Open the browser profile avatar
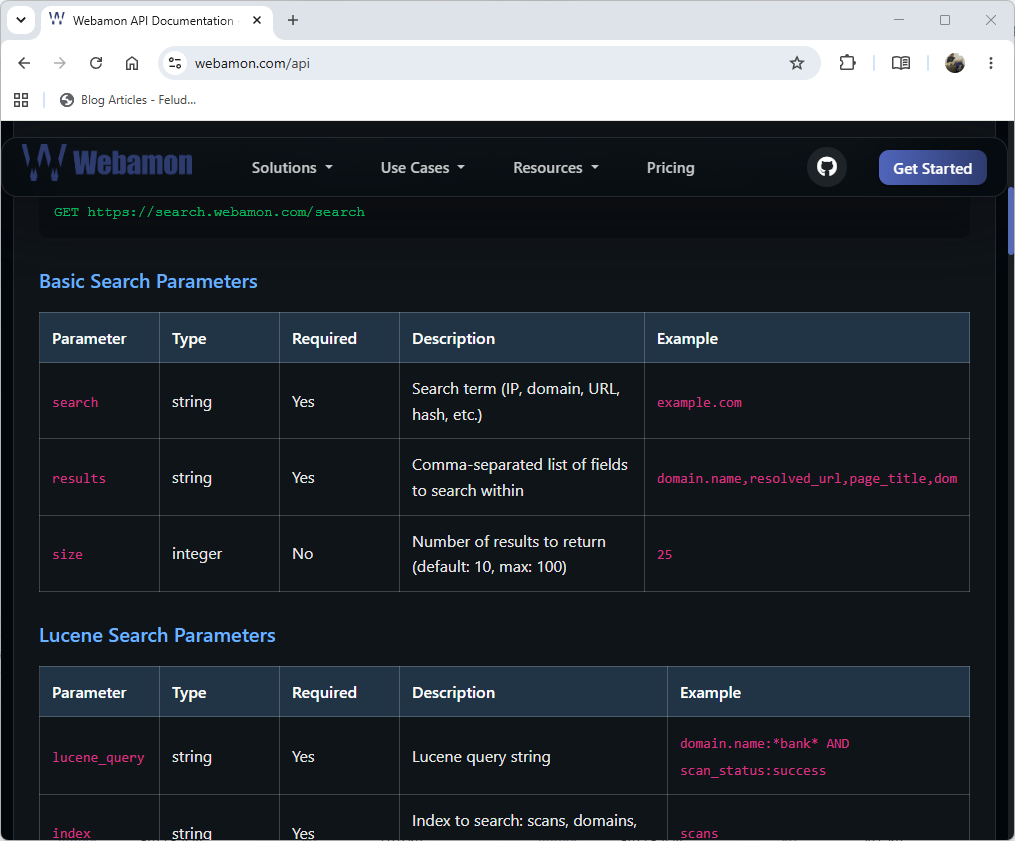The width and height of the screenshot is (1015, 841). pos(955,63)
